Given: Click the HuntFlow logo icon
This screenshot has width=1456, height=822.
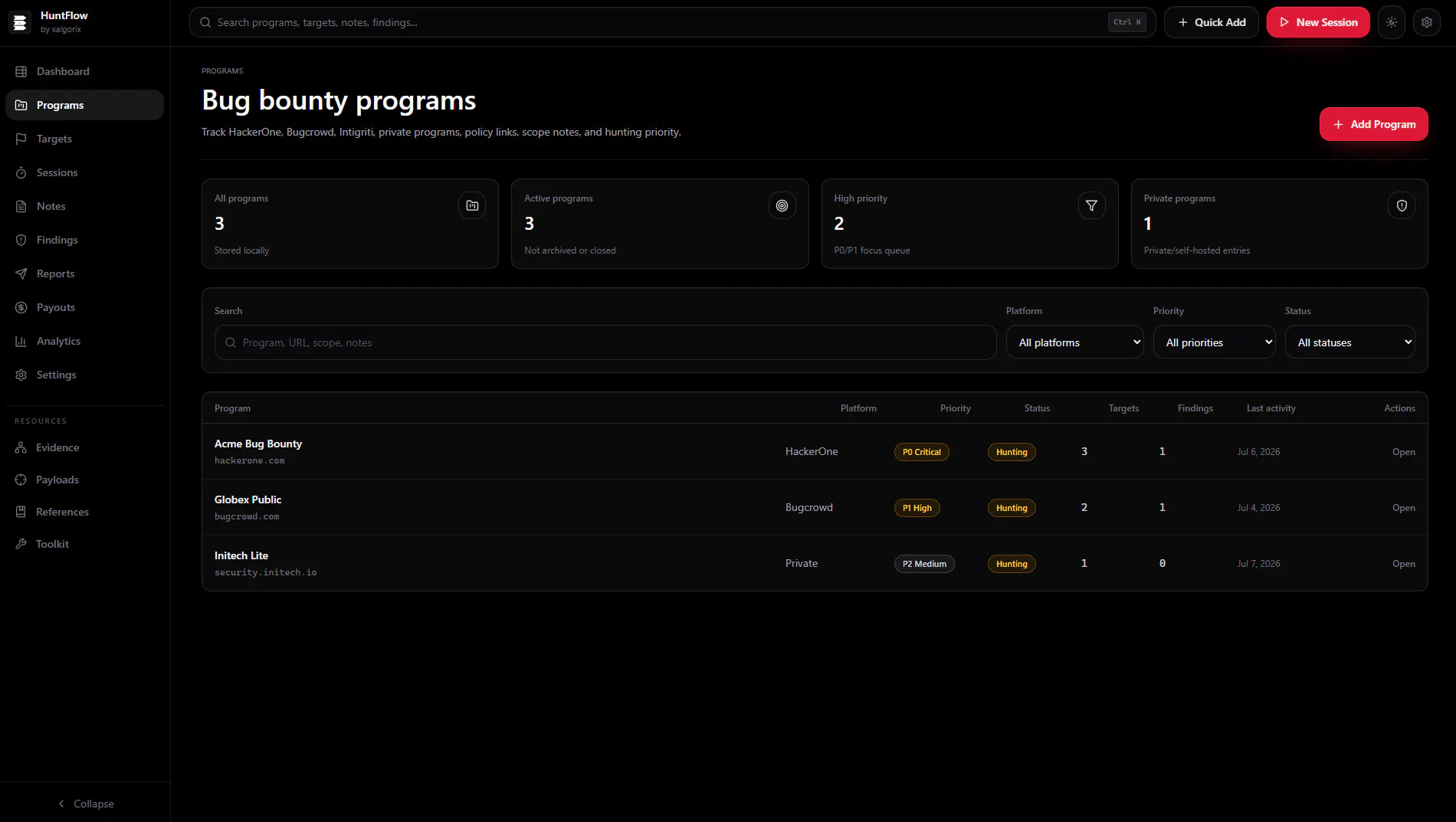Looking at the screenshot, I should tap(21, 22).
